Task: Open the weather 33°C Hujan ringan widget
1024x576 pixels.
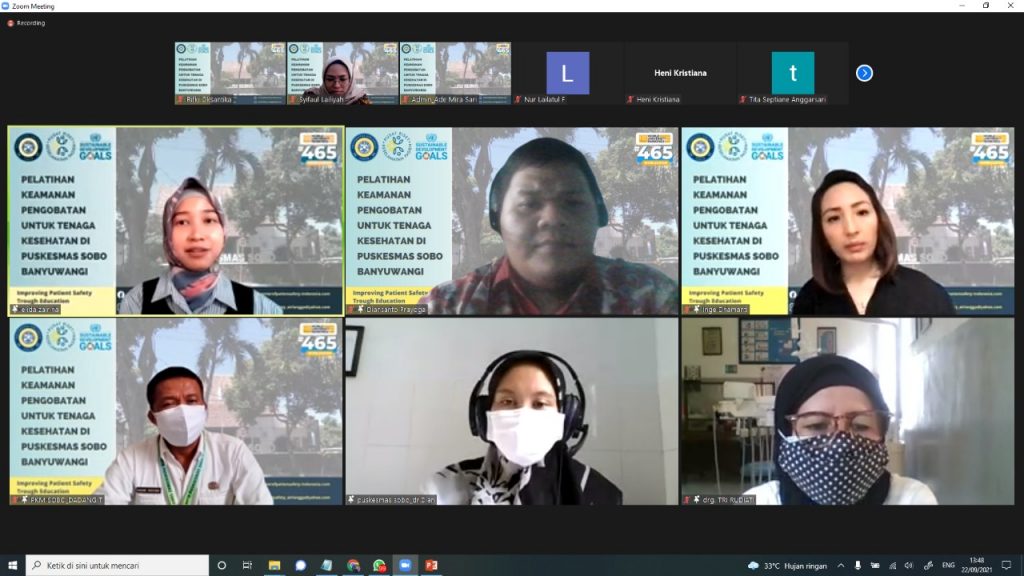Action: (787, 566)
